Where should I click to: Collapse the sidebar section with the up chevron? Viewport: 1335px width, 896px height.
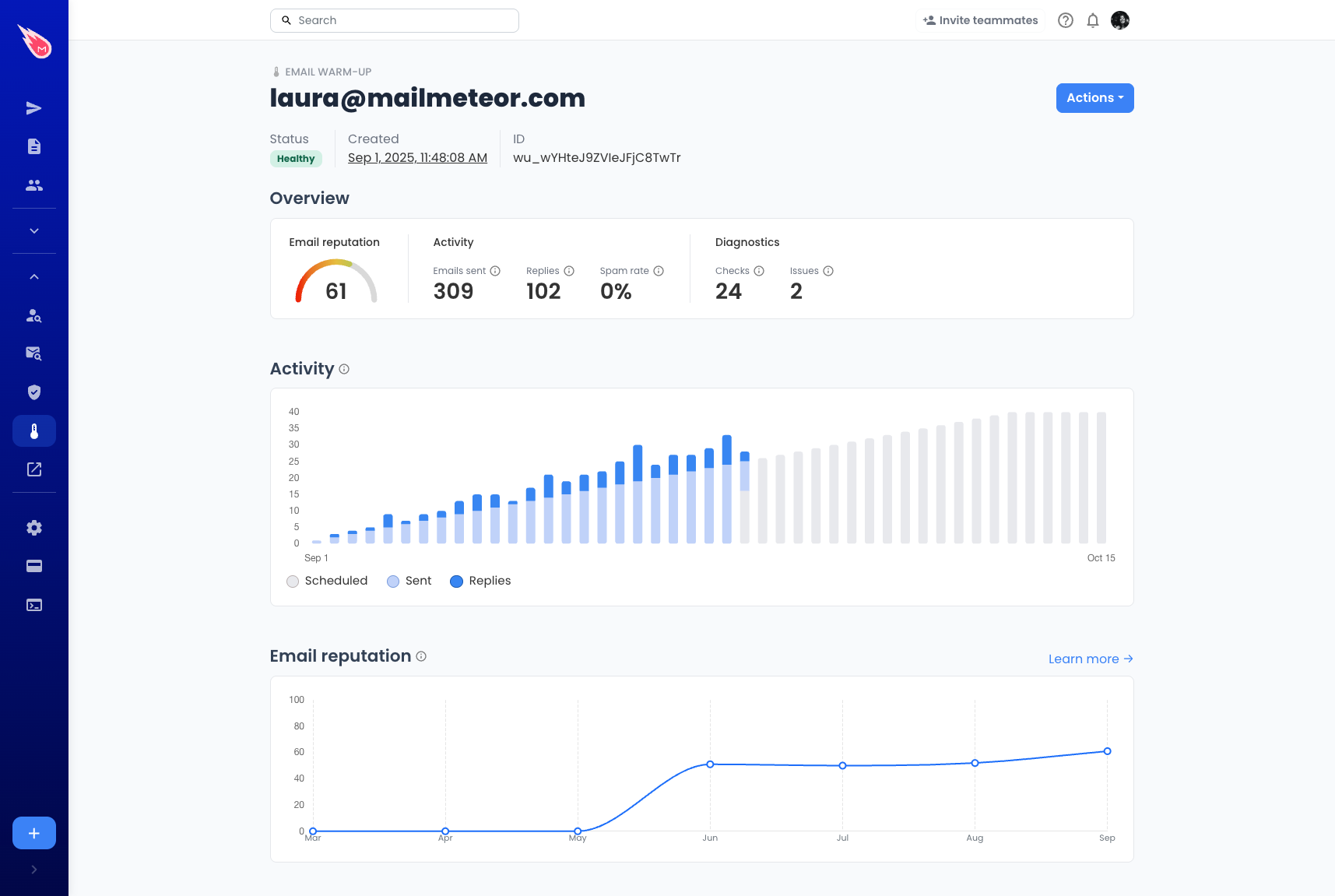(33, 276)
